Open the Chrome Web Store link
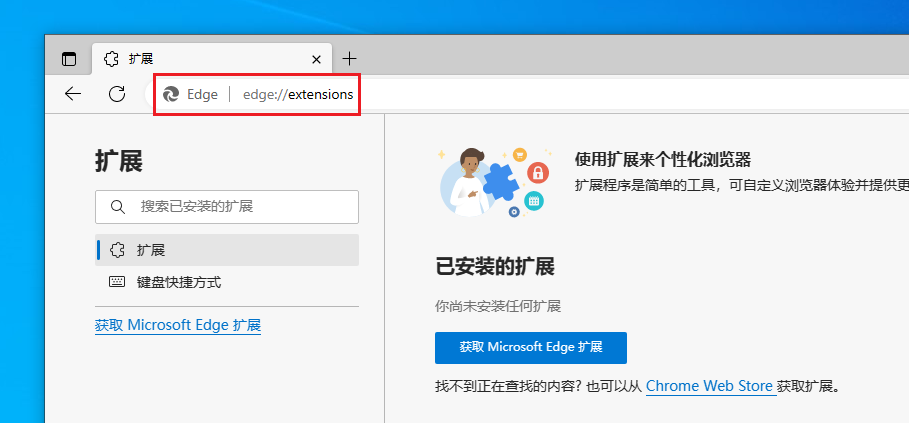The width and height of the screenshot is (909, 423). click(709, 386)
